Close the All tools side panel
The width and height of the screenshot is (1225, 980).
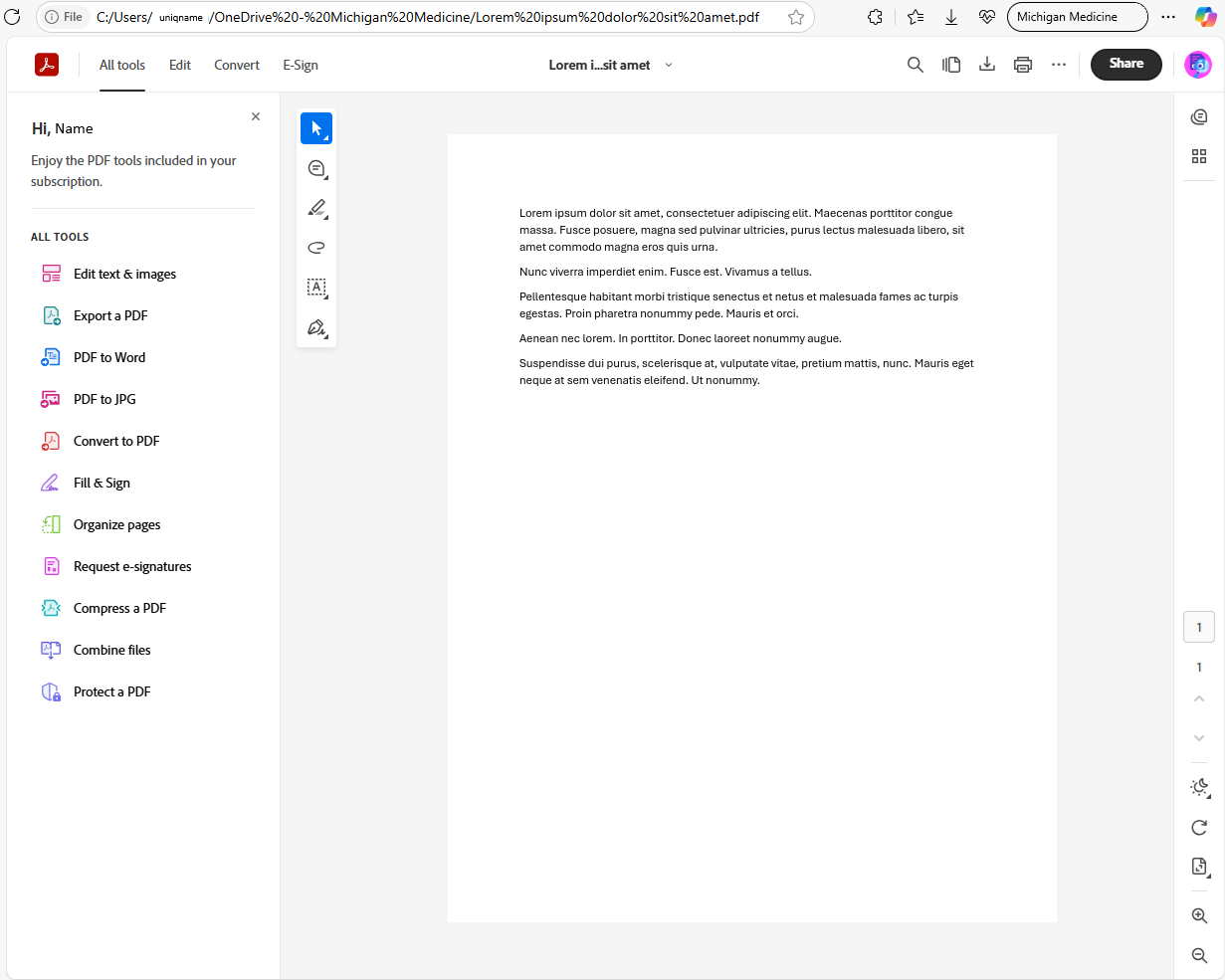(256, 116)
